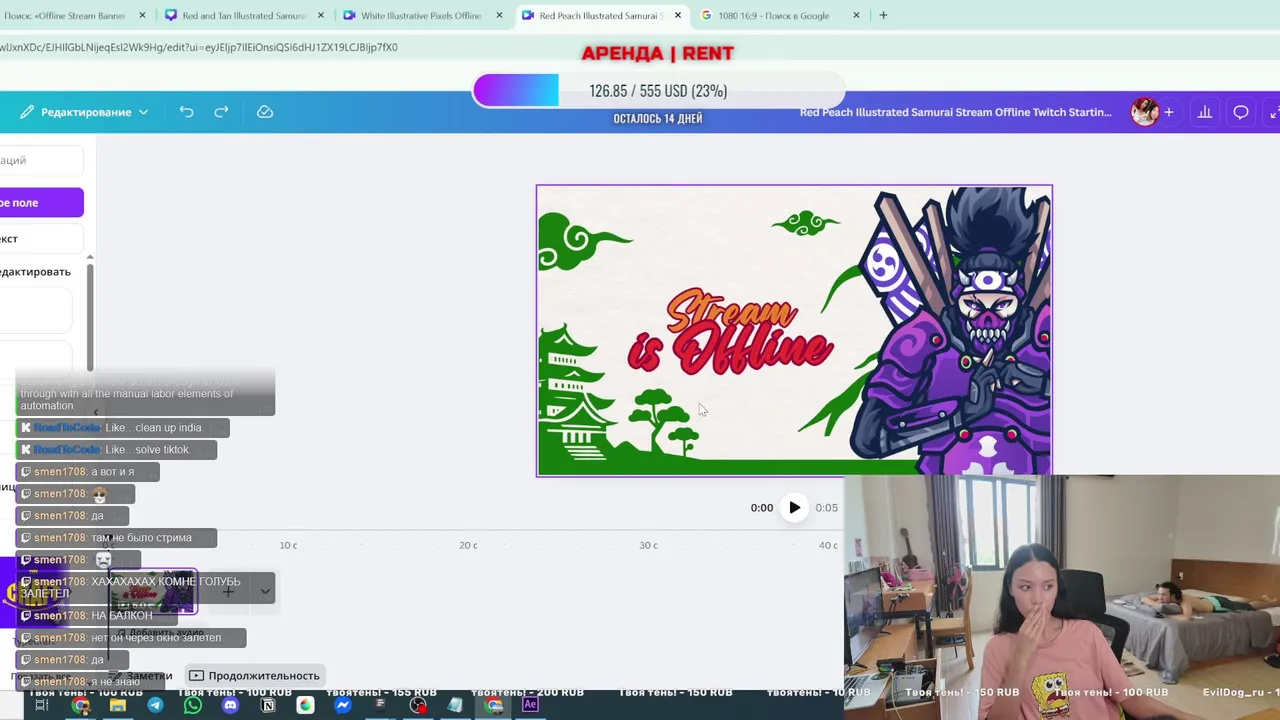
Task: Open File Explorer from taskbar
Action: tap(118, 705)
